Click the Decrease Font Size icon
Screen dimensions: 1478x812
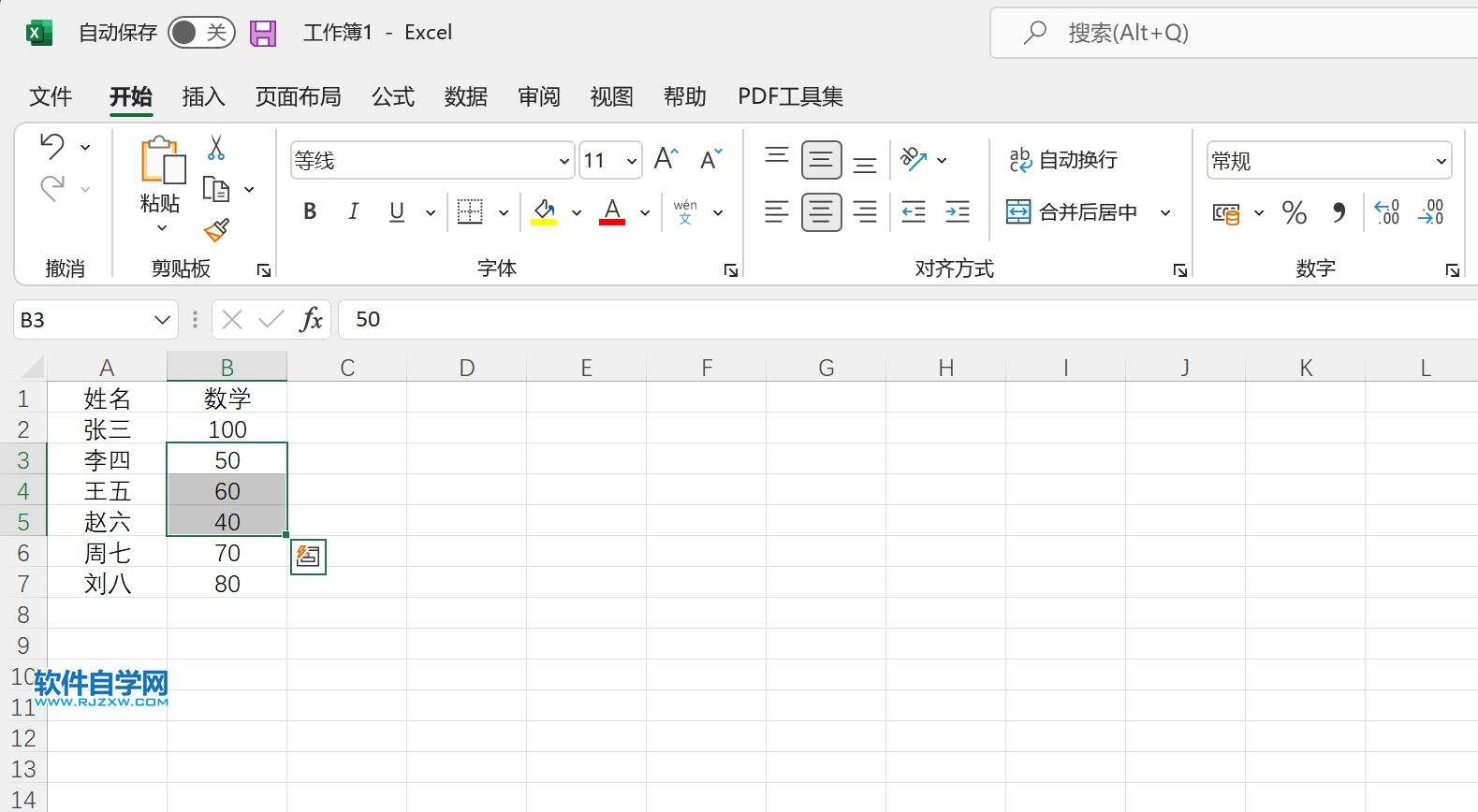(x=711, y=159)
